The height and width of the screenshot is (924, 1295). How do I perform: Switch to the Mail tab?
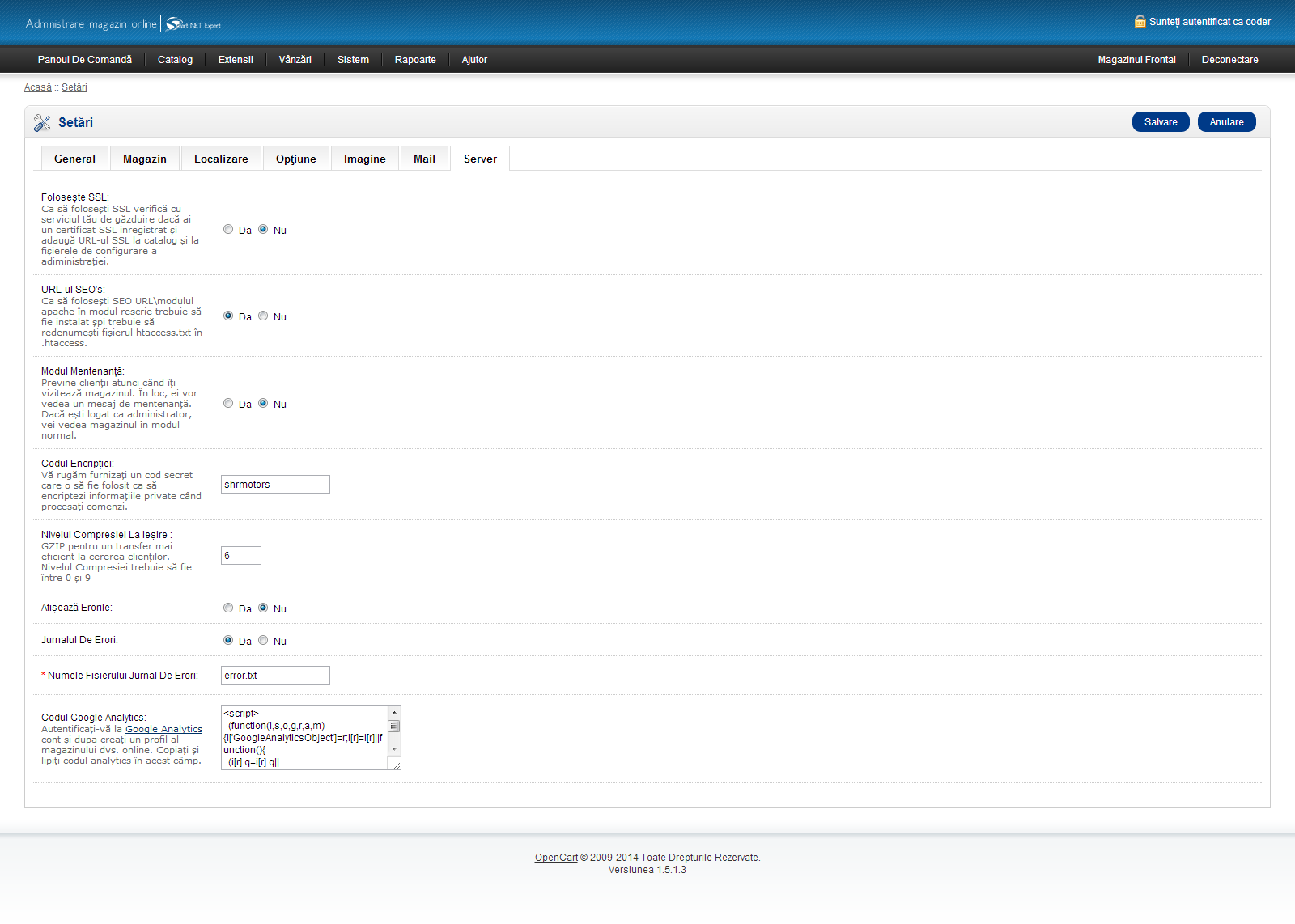point(424,159)
